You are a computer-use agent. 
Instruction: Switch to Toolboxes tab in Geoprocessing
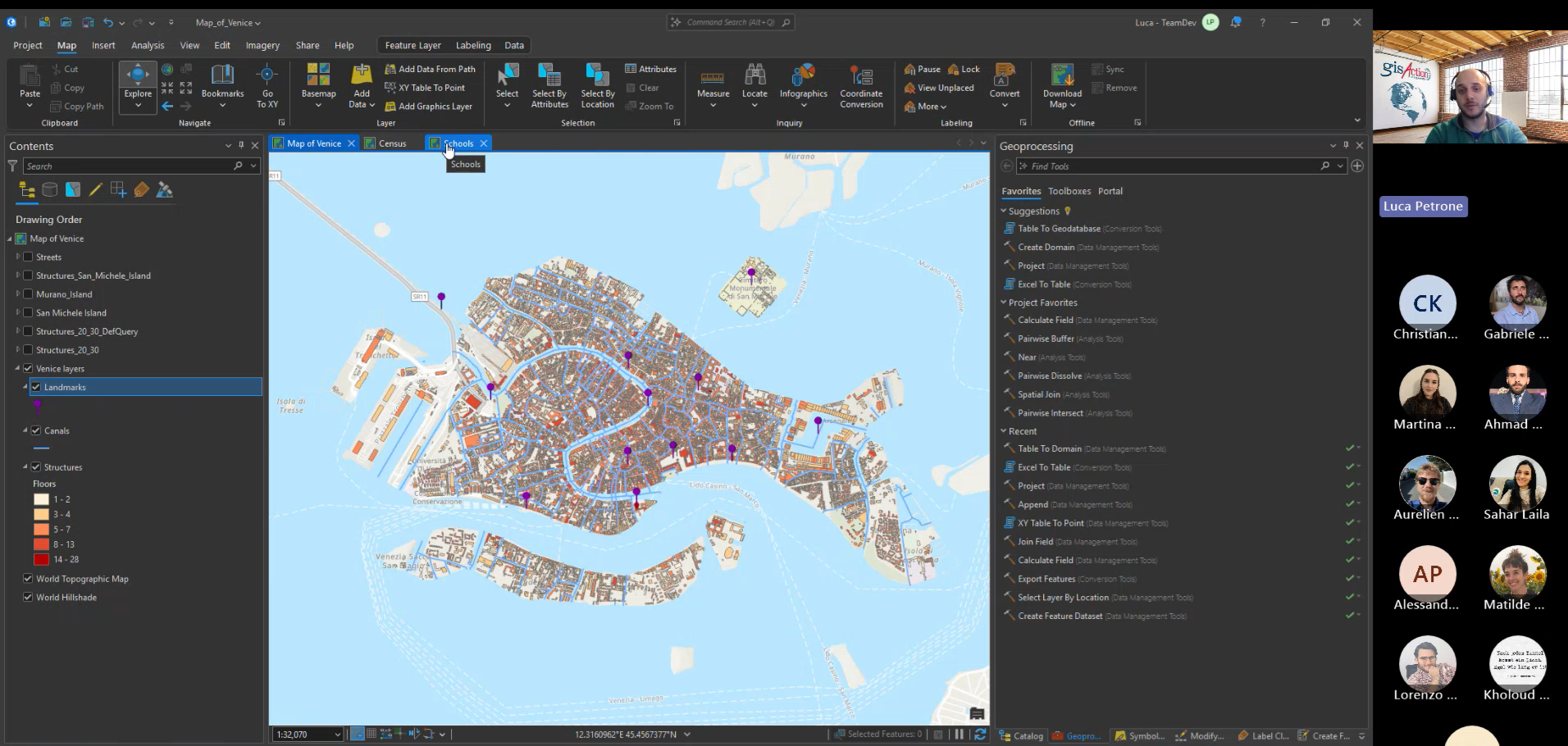[x=1069, y=191]
